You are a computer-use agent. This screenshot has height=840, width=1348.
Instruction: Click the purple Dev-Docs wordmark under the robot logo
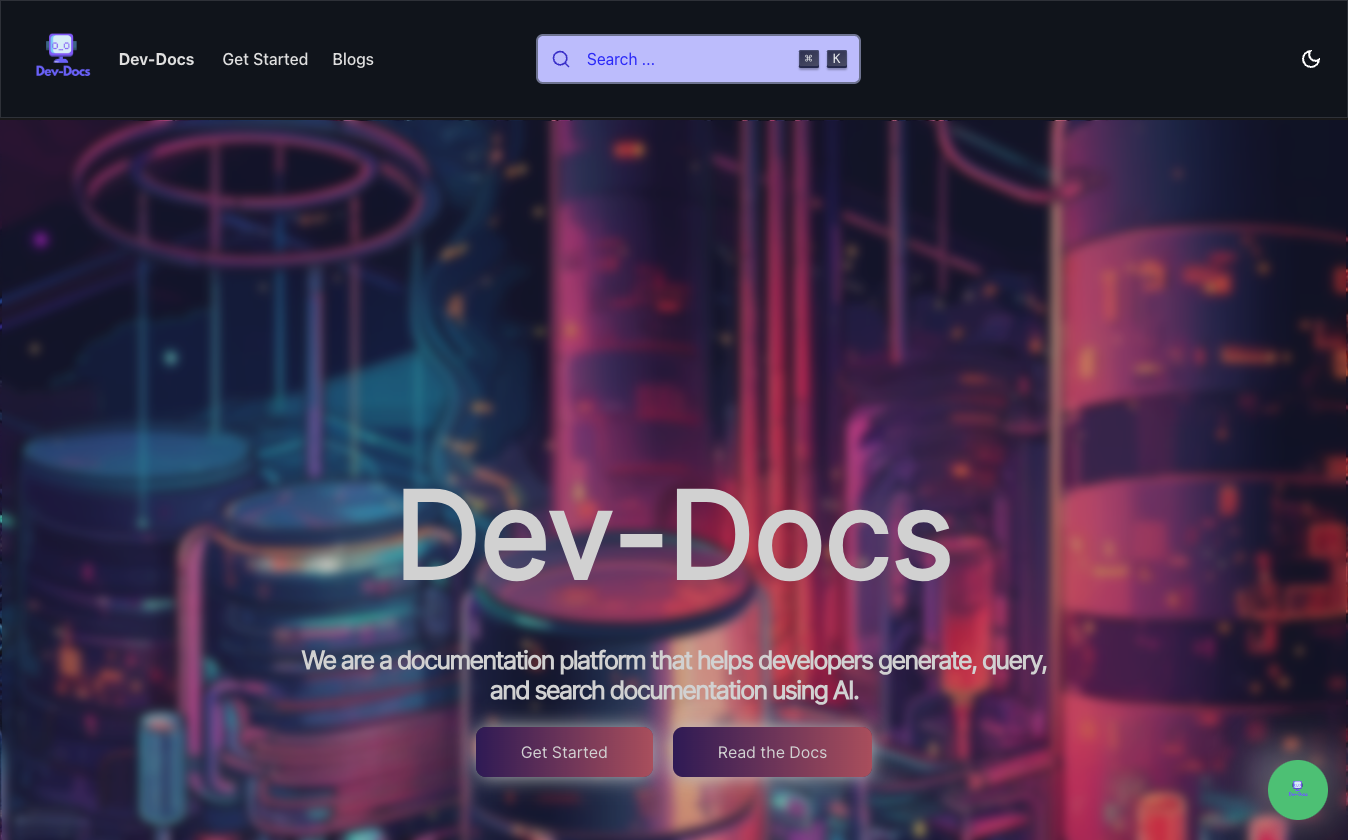(63, 71)
